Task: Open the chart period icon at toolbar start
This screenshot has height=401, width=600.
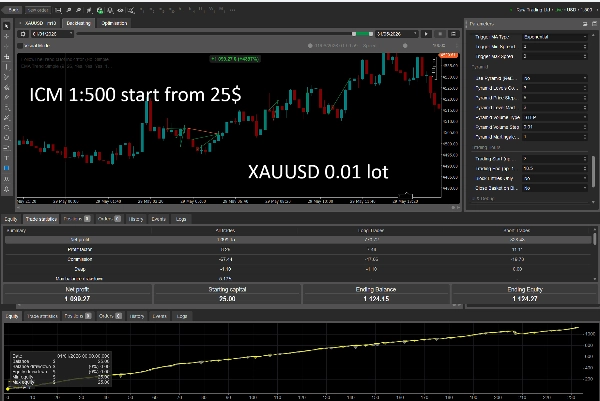Action: point(59,10)
